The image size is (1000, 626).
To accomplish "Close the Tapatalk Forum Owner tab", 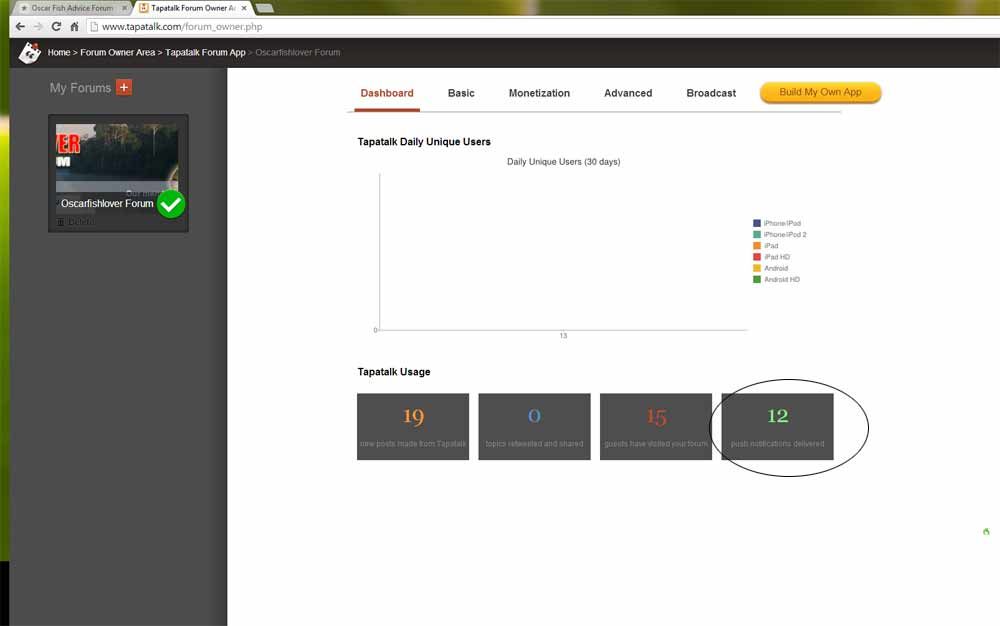I will coord(244,8).
